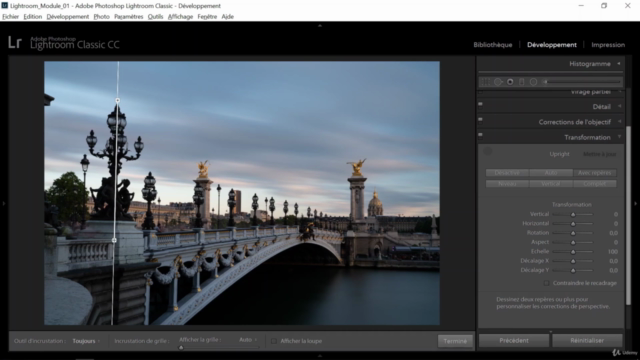The width and height of the screenshot is (640, 360).
Task: Hide the top module bar with the arrow
Action: (x=320, y=25)
